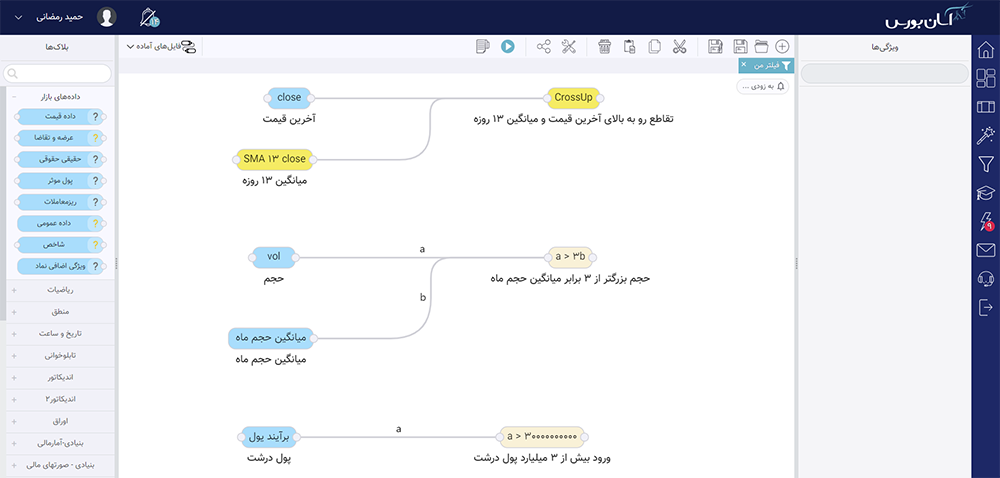Paste using the clipboard icon

click(630, 47)
